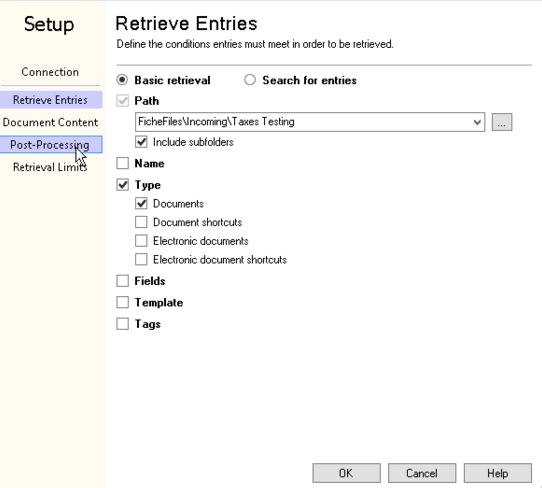Screen dimensions: 542x488
Task: Switch to Retrieval Limits page
Action: 50,167
